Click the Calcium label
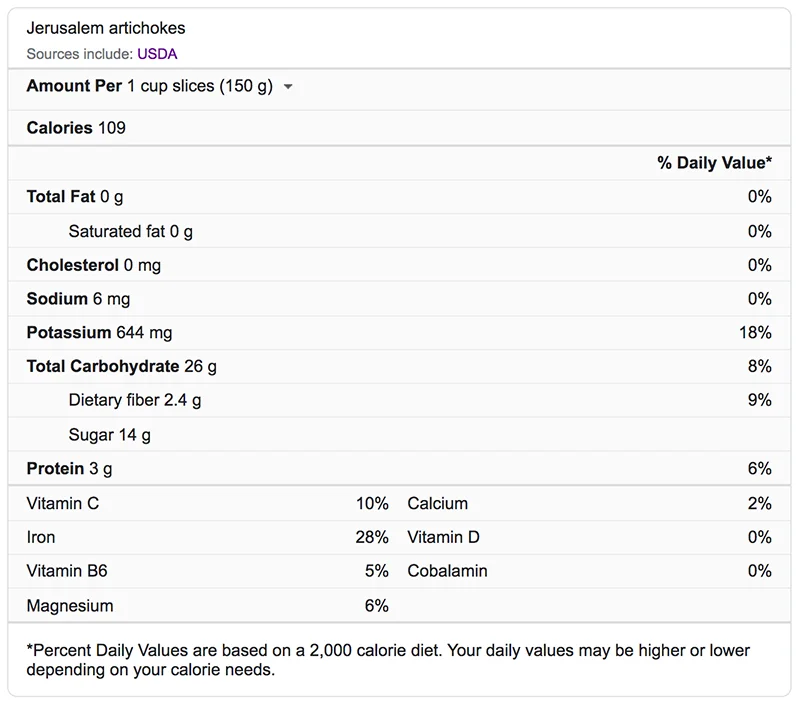The image size is (800, 703). pyautogui.click(x=437, y=504)
